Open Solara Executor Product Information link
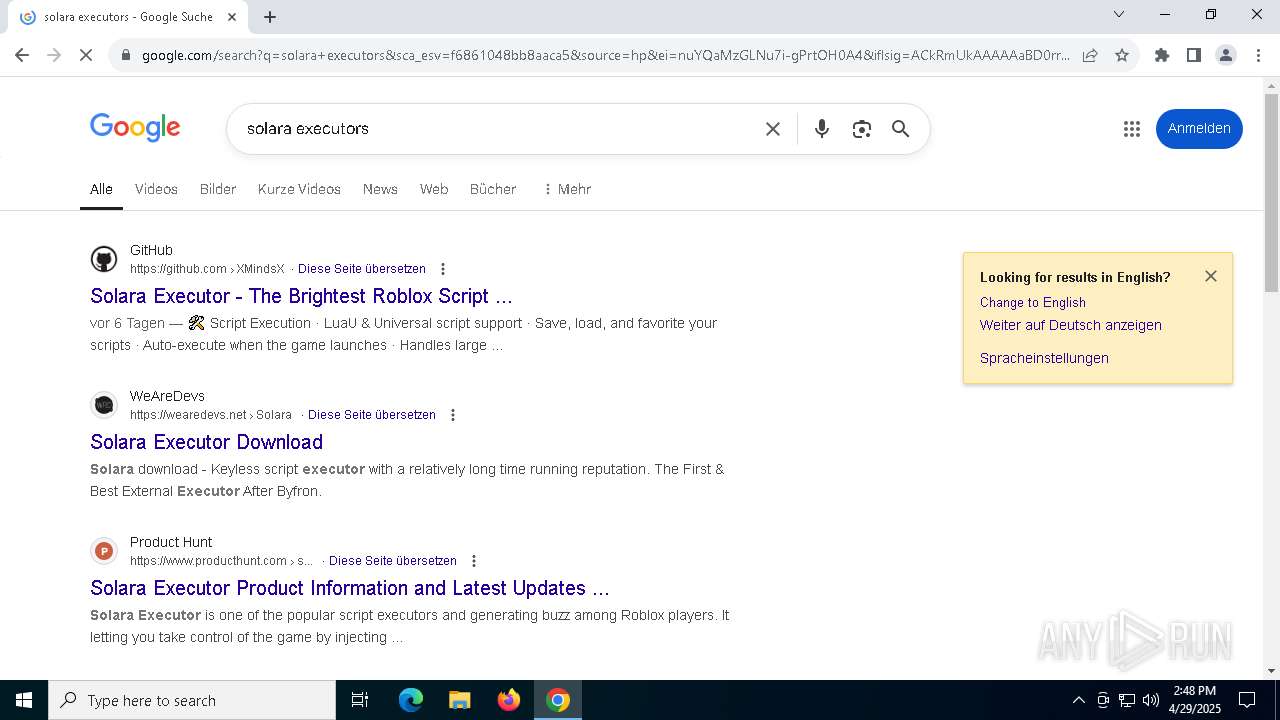1280x720 pixels. 350,588
